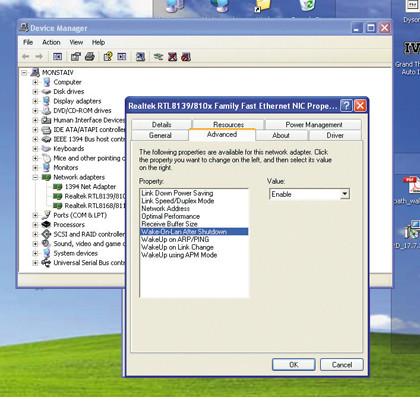420x397 pixels.
Task: Collapse the MONSTAIV root node
Action: click(24, 73)
